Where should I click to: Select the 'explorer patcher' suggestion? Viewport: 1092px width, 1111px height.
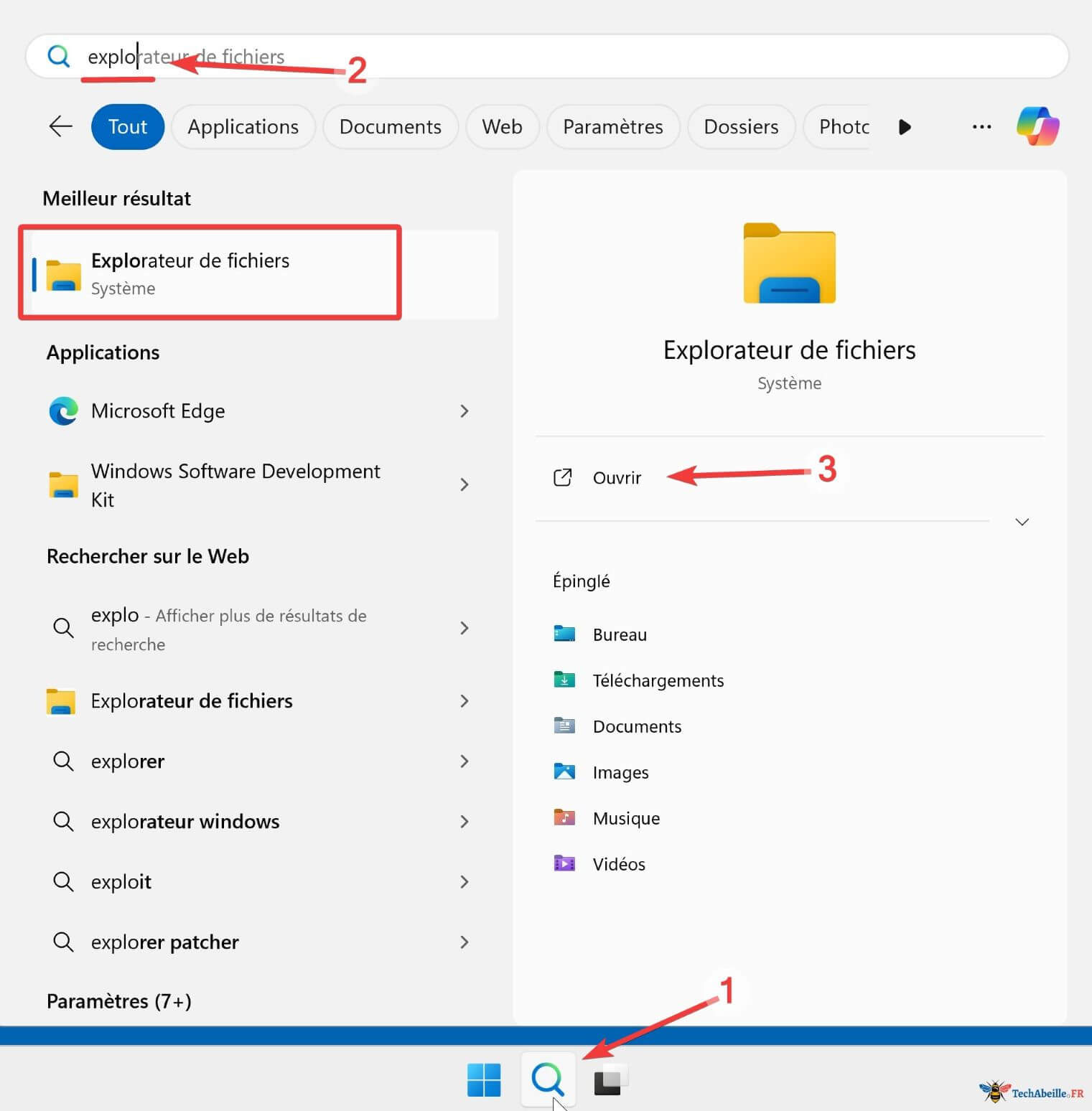pos(258,942)
